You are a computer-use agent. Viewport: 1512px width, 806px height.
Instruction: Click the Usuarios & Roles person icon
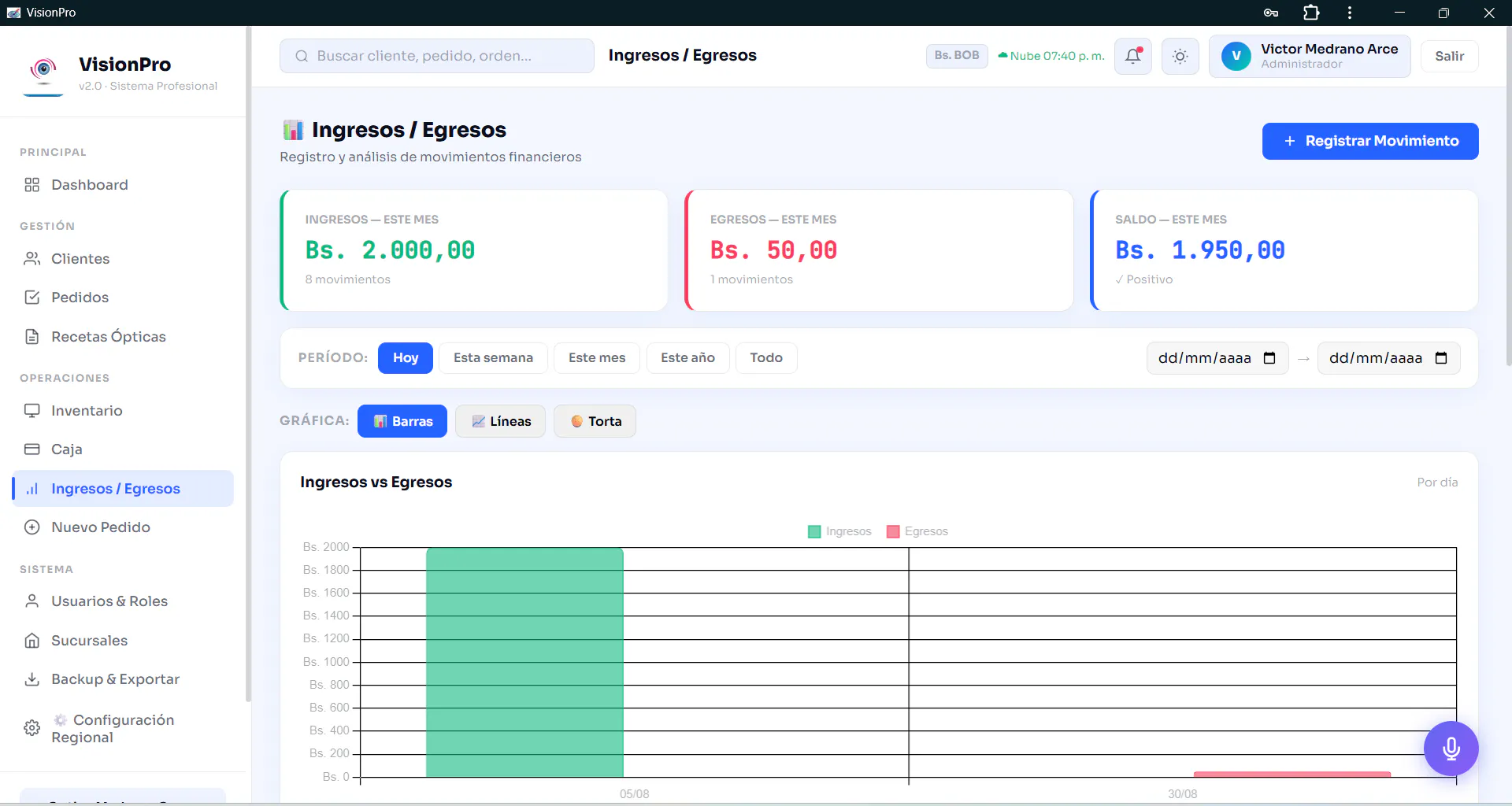(x=31, y=601)
